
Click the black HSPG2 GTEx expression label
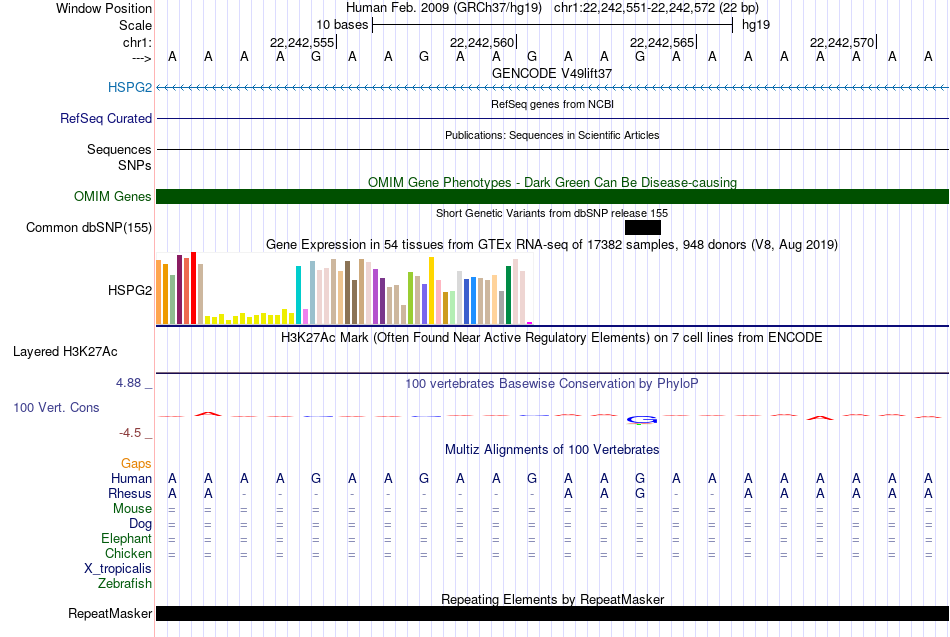tap(130, 290)
